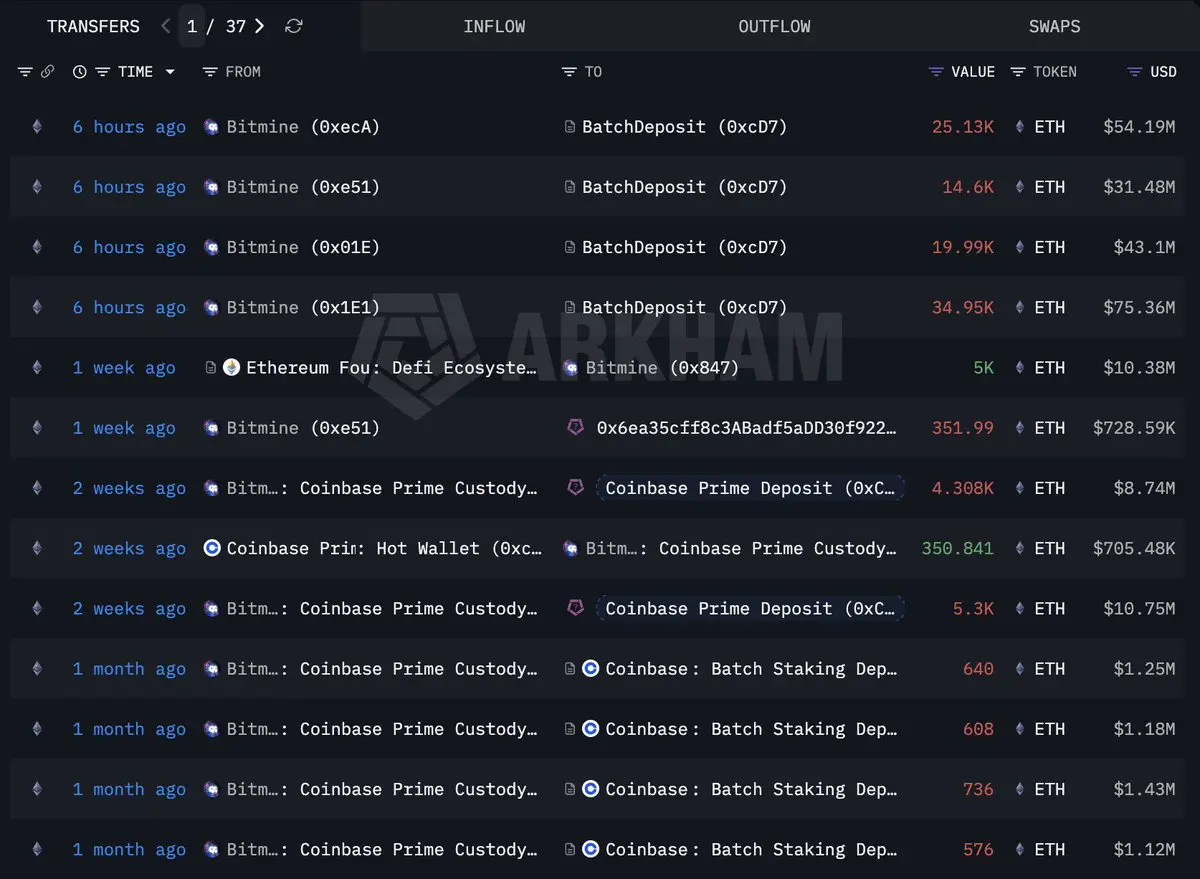Open Coinbase Prime Hot Wallet sender
The width and height of the screenshot is (1200, 879).
(384, 548)
